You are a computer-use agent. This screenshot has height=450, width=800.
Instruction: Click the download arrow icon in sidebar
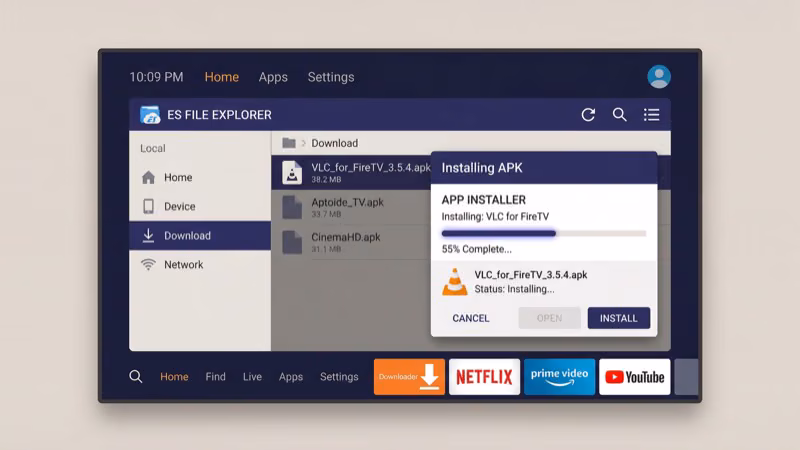pos(148,235)
